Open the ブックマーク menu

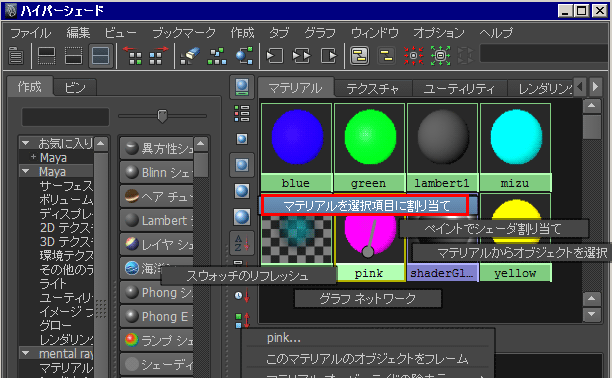(x=184, y=33)
